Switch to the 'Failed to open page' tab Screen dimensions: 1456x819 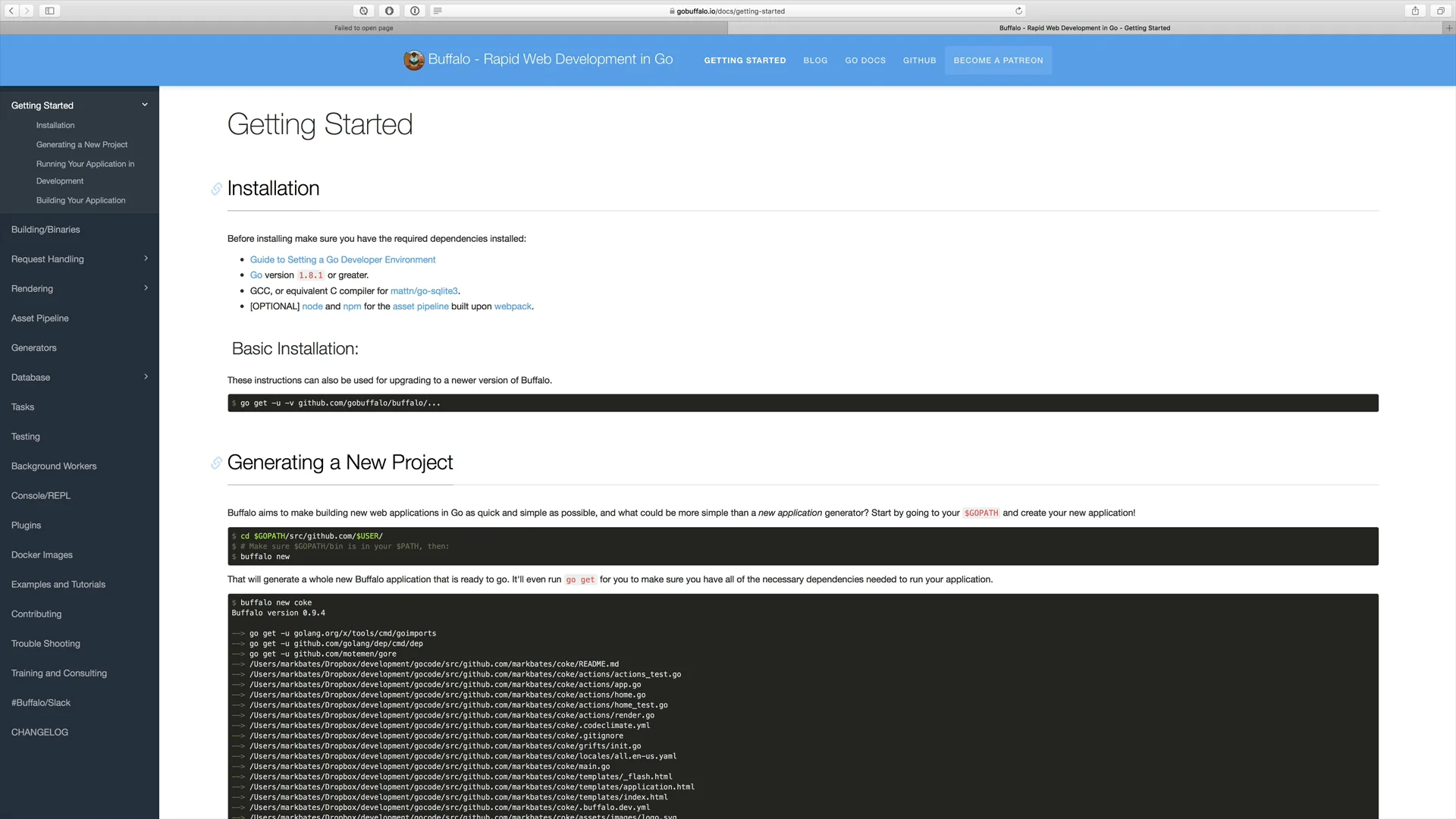(x=364, y=28)
